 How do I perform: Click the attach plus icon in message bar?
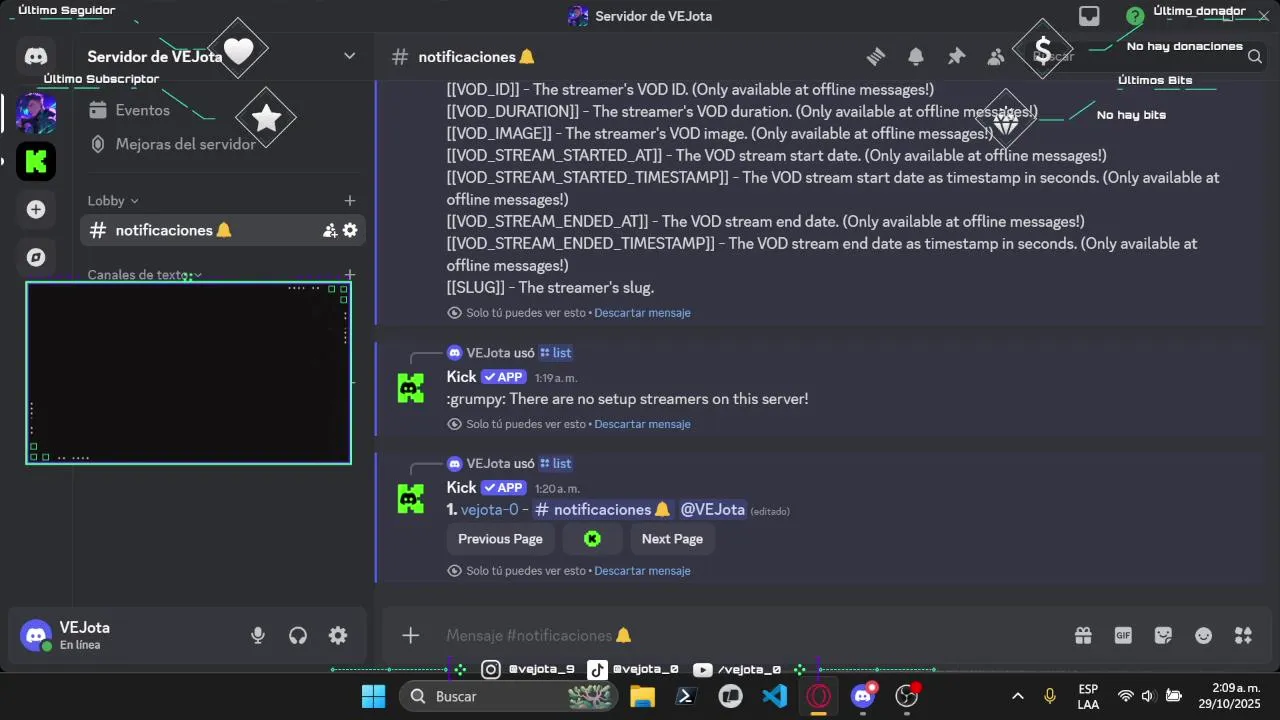tap(410, 635)
